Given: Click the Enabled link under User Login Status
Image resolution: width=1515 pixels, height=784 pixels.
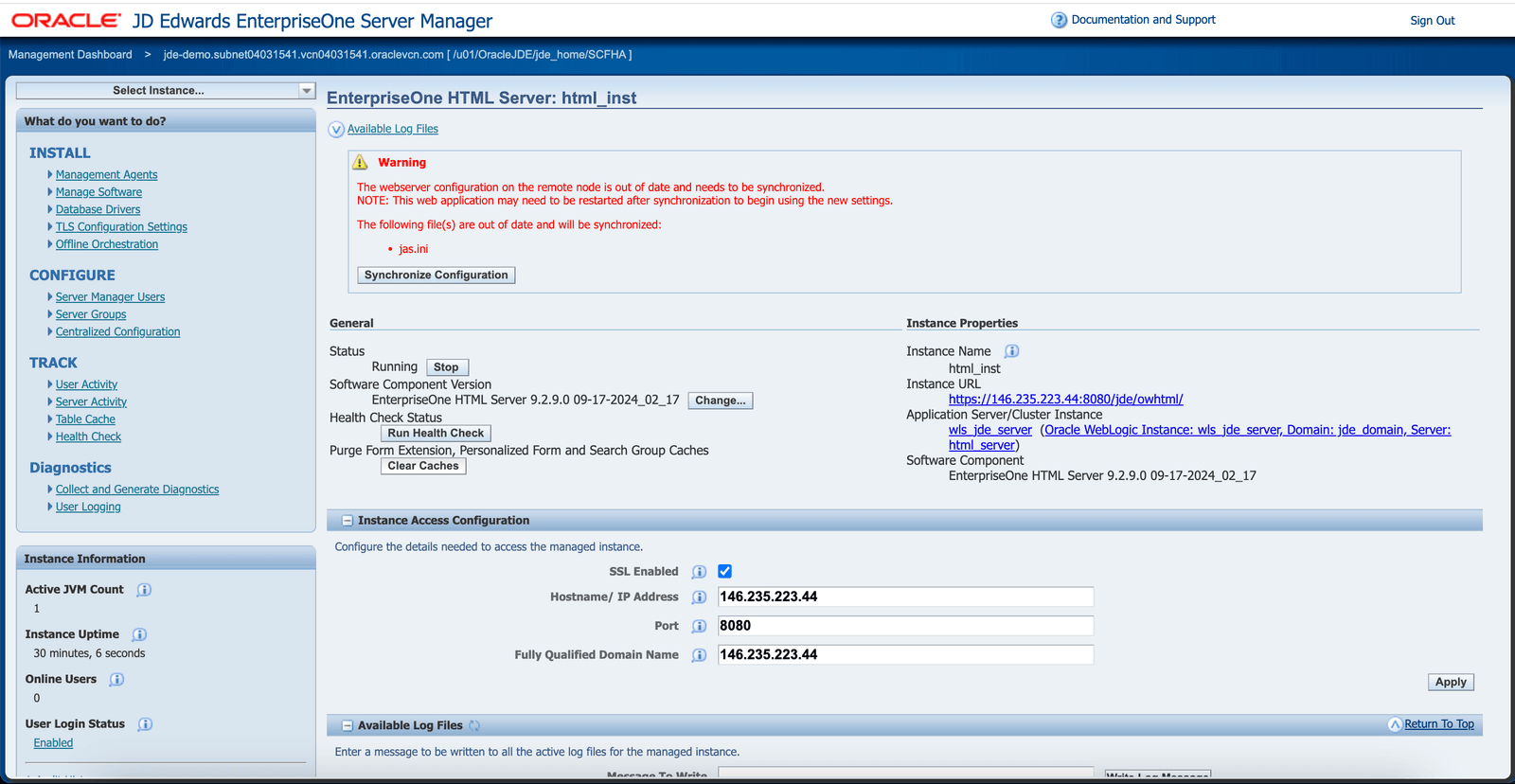Looking at the screenshot, I should (53, 743).
